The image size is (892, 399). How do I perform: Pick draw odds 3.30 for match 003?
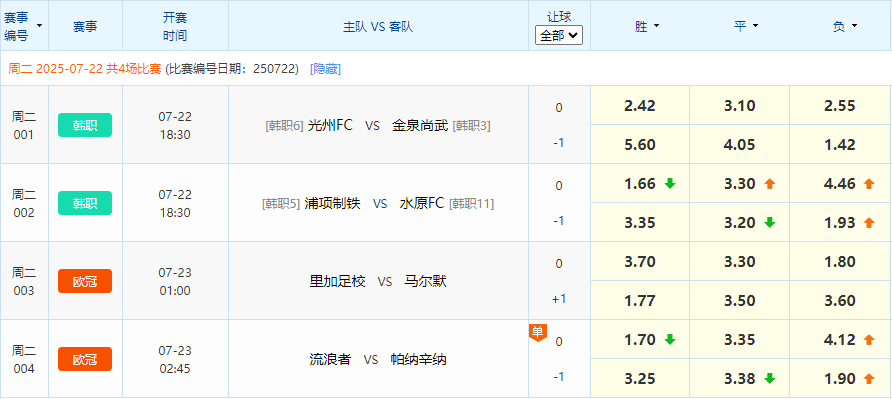pos(740,261)
